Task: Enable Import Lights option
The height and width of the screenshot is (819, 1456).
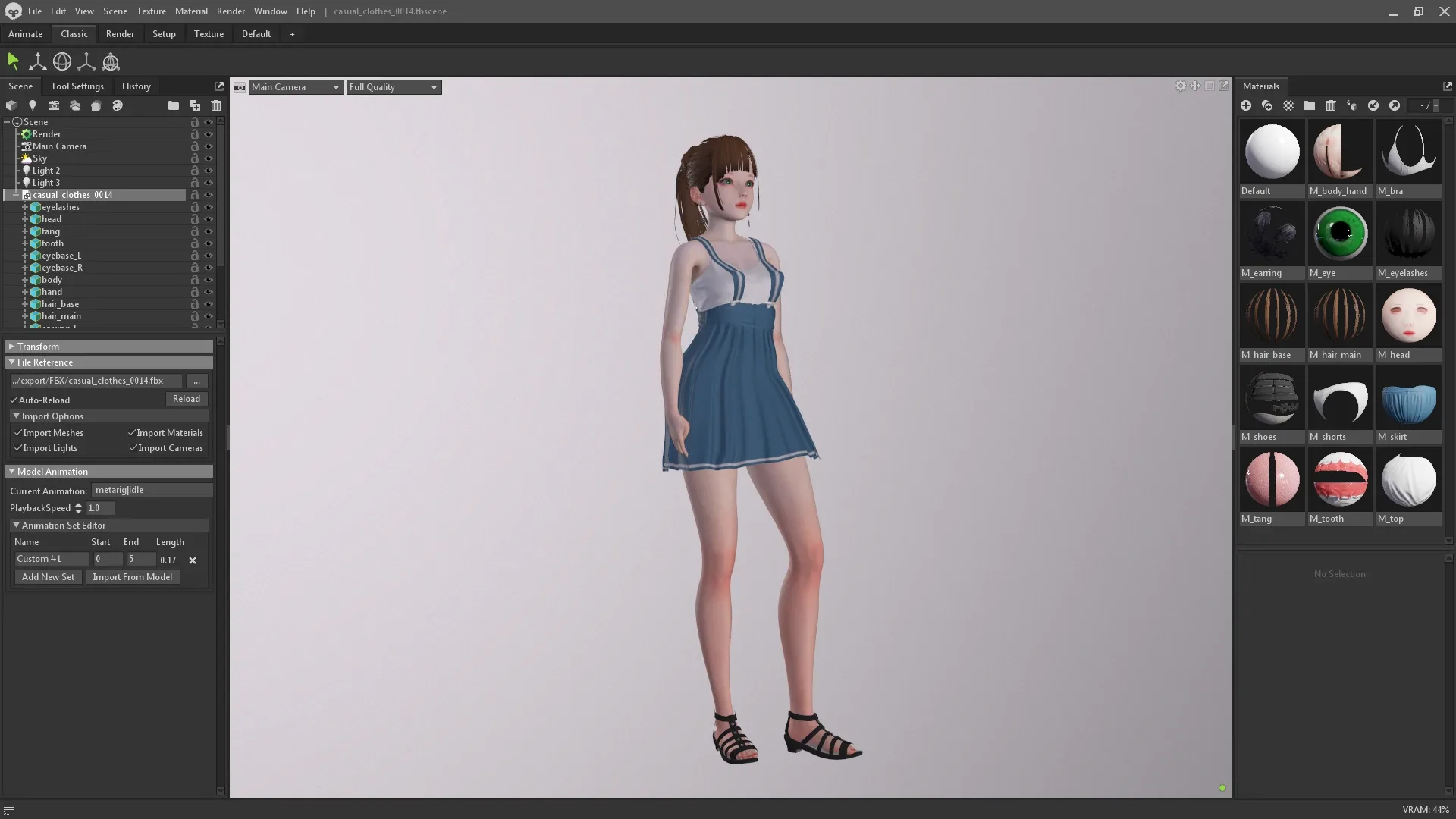Action: [18, 448]
